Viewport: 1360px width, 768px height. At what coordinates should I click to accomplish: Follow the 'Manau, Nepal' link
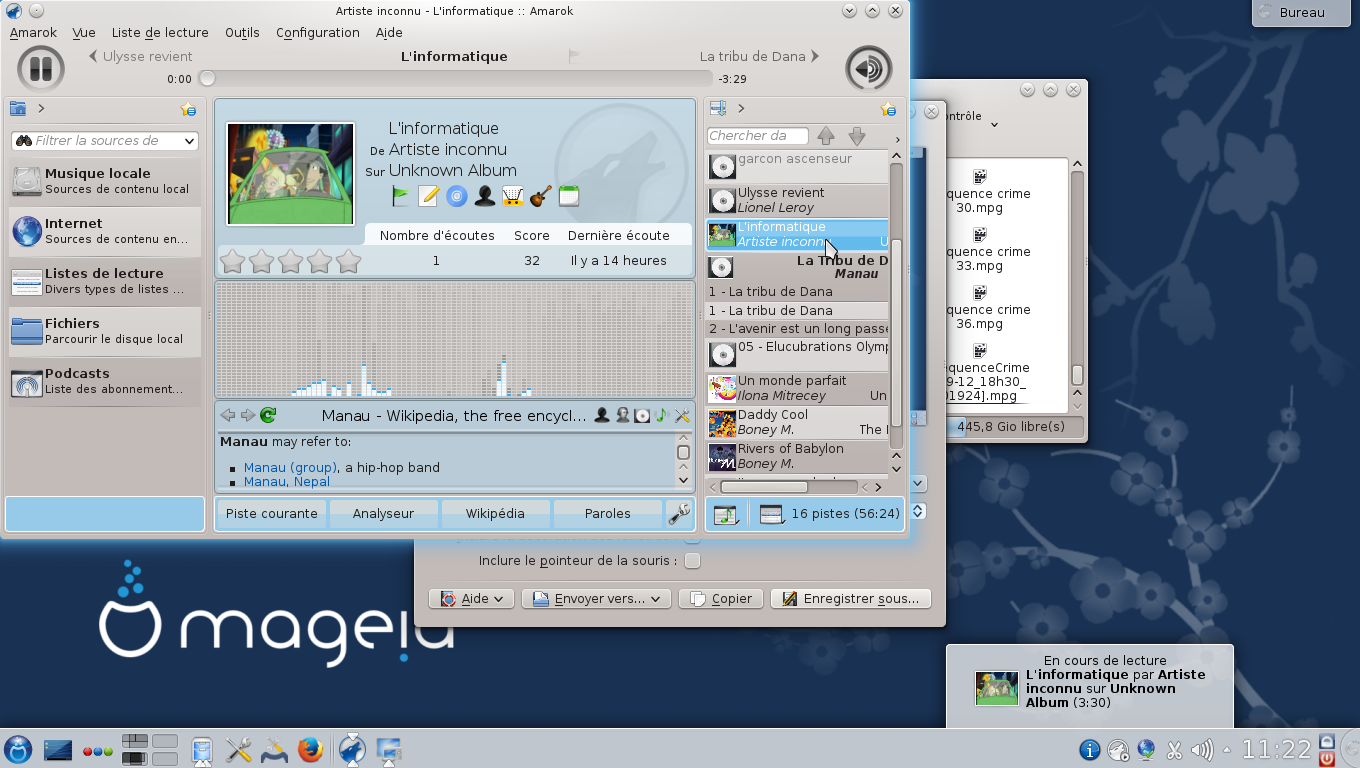287,482
